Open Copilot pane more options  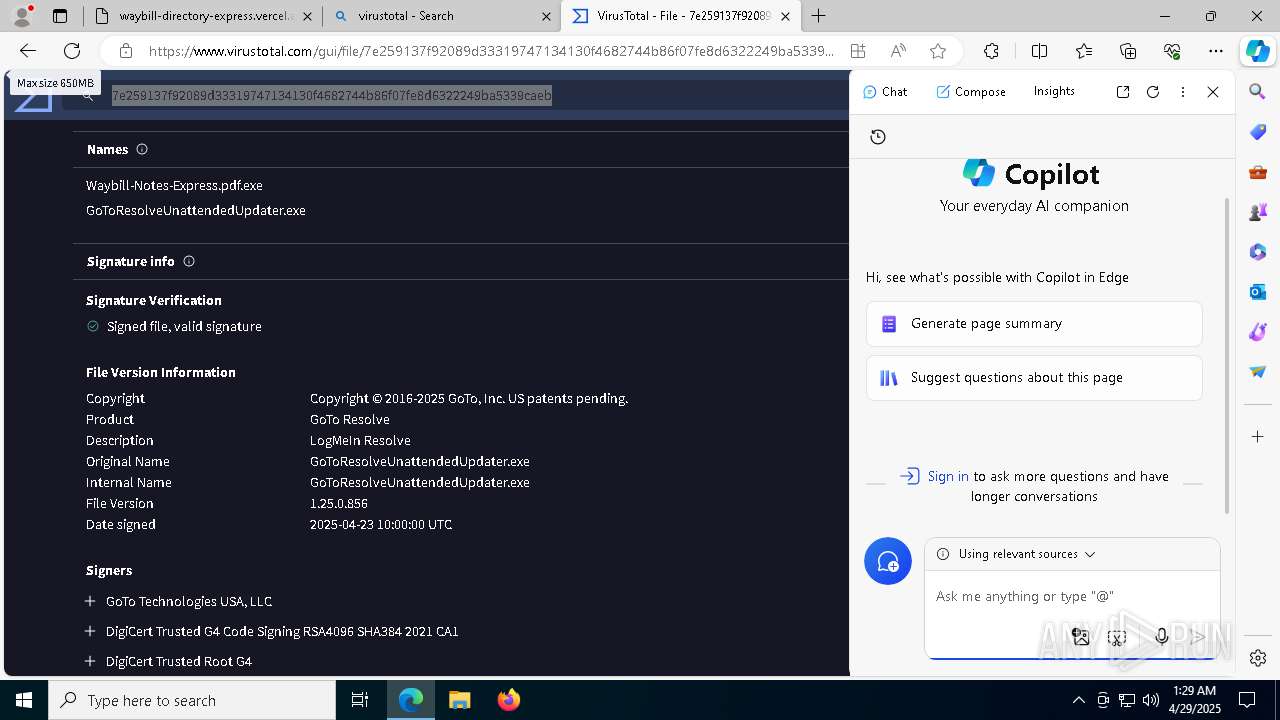(x=1183, y=91)
